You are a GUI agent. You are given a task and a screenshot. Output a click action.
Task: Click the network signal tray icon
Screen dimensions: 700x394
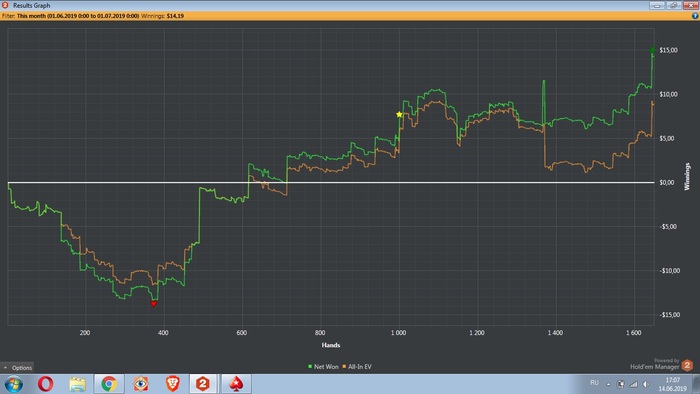click(633, 384)
